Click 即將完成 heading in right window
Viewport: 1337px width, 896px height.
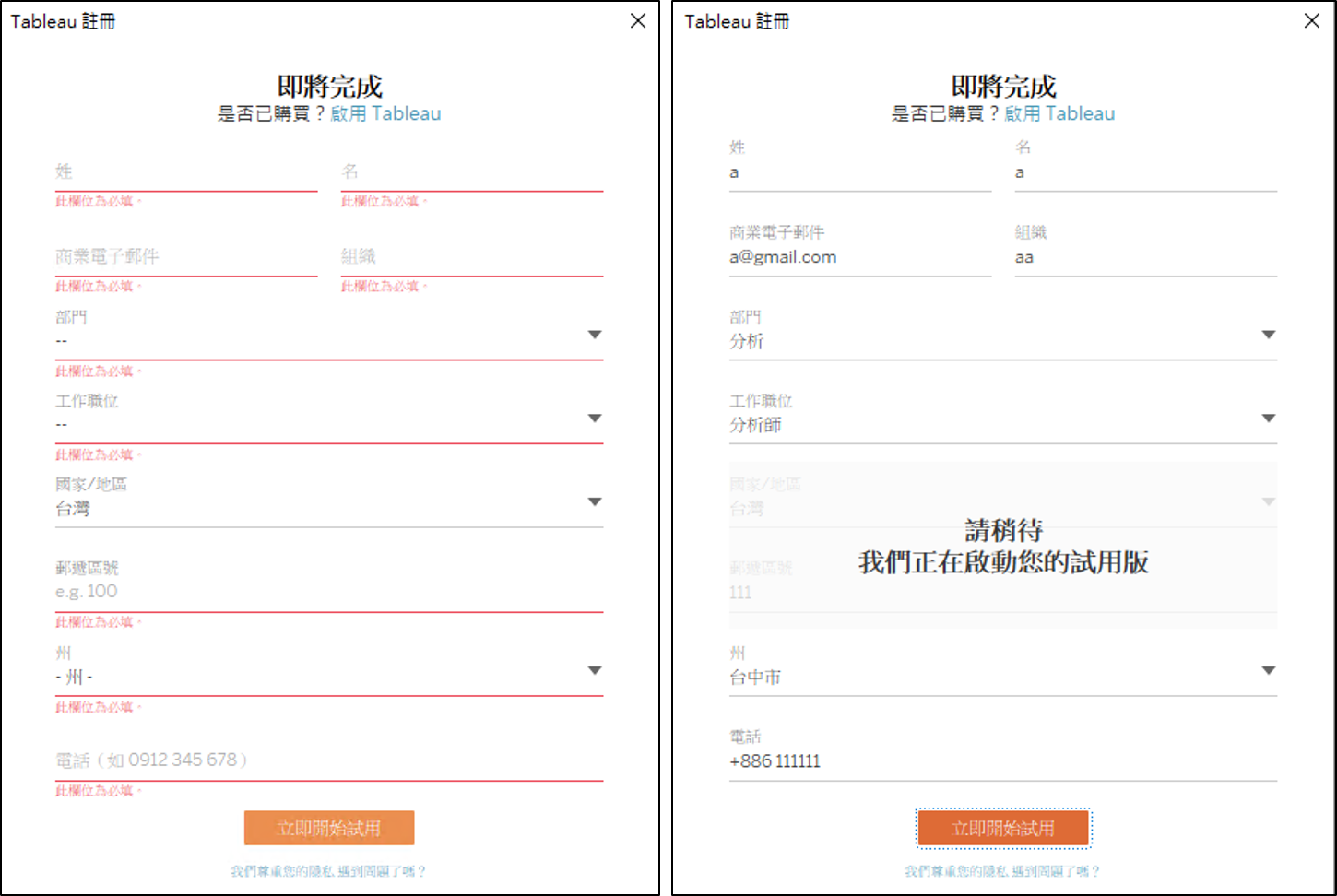coord(1003,87)
